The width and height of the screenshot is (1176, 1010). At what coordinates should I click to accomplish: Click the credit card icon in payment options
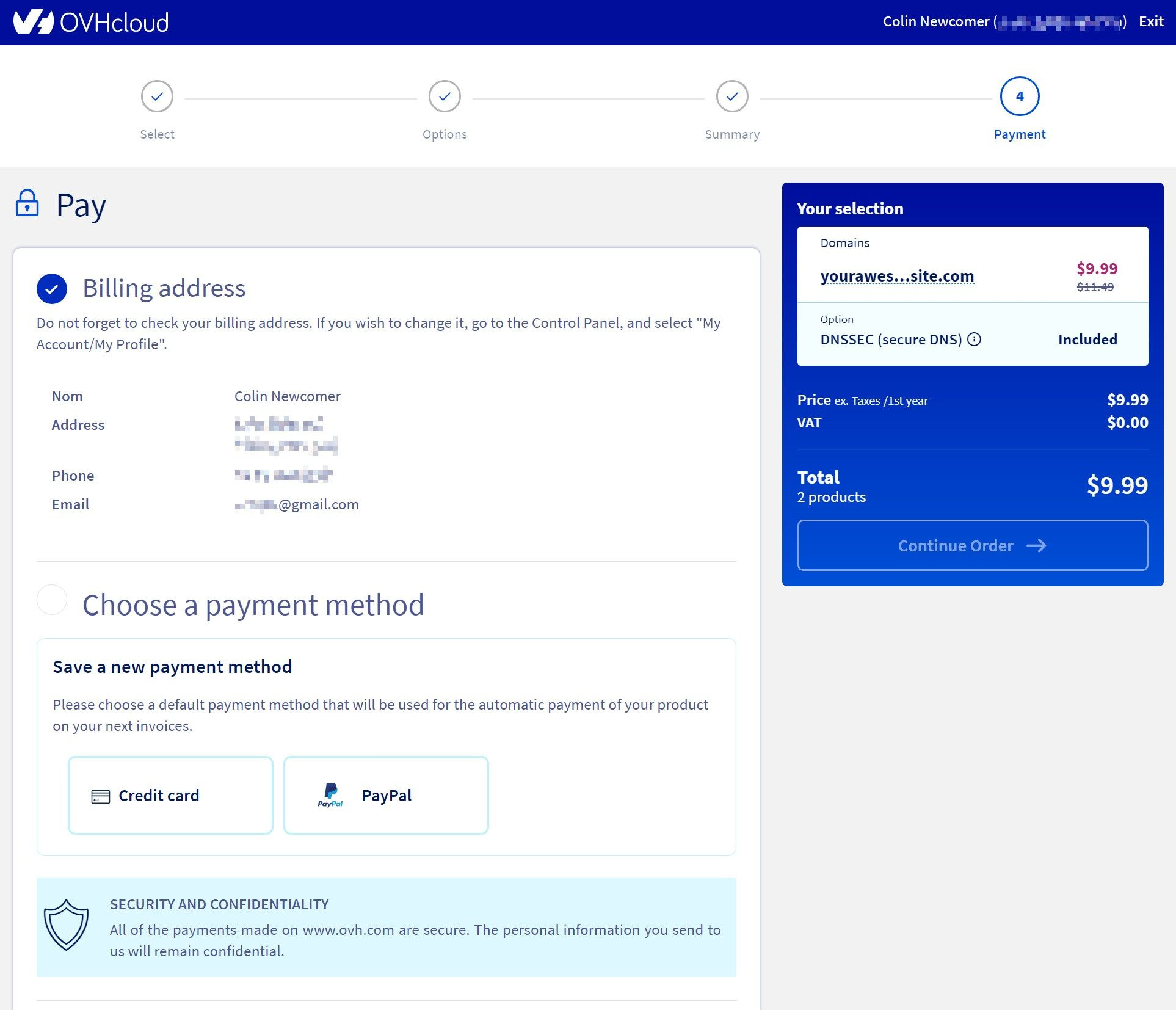pos(100,795)
